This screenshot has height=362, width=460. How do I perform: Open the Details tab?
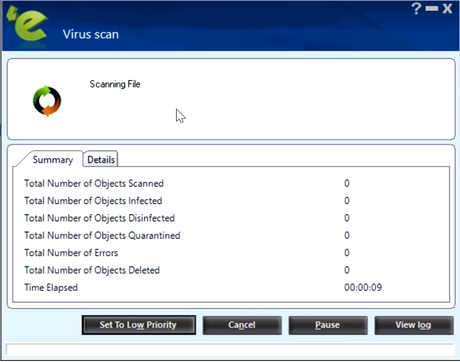(x=101, y=160)
